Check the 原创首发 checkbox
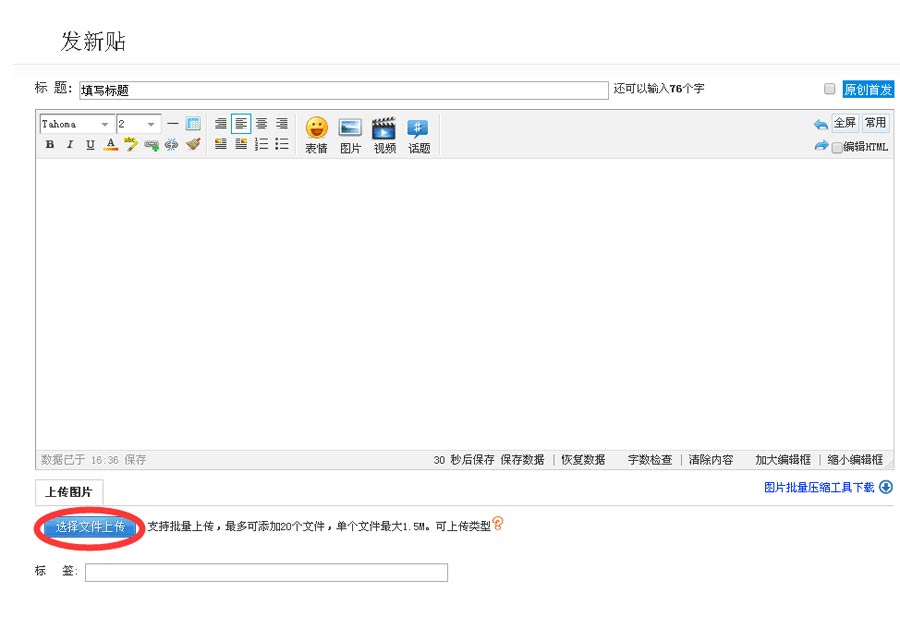This screenshot has width=900, height=617. (x=829, y=89)
